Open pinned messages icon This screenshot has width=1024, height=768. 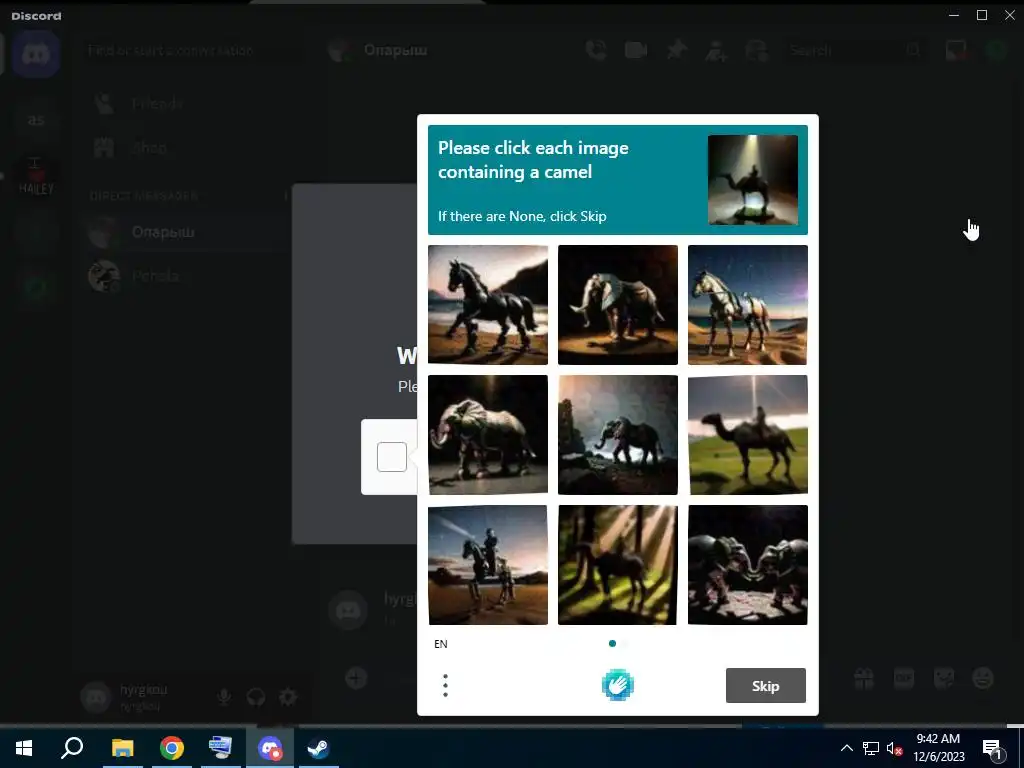[677, 50]
